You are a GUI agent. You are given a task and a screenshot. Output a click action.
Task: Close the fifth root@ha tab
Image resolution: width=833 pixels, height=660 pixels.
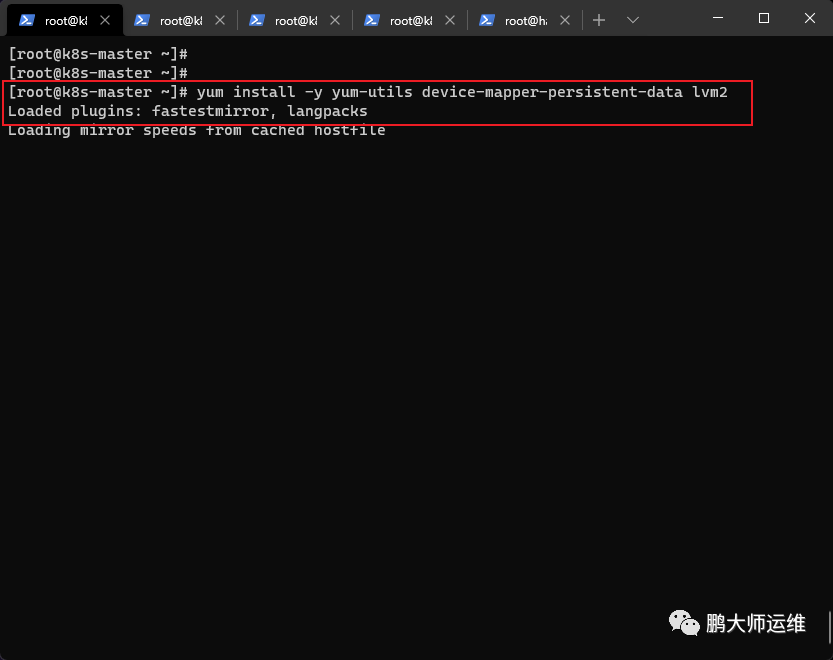point(565,20)
